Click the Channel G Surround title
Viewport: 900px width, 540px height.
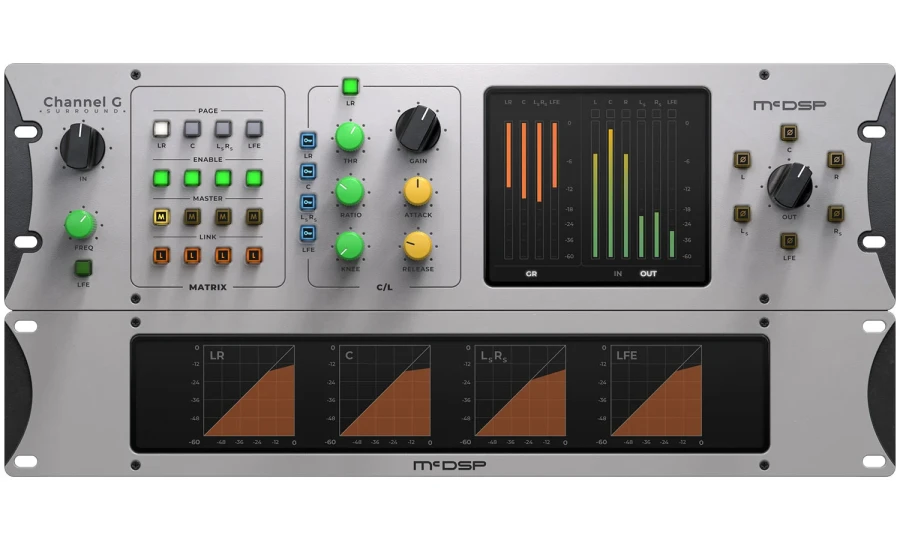[83, 104]
